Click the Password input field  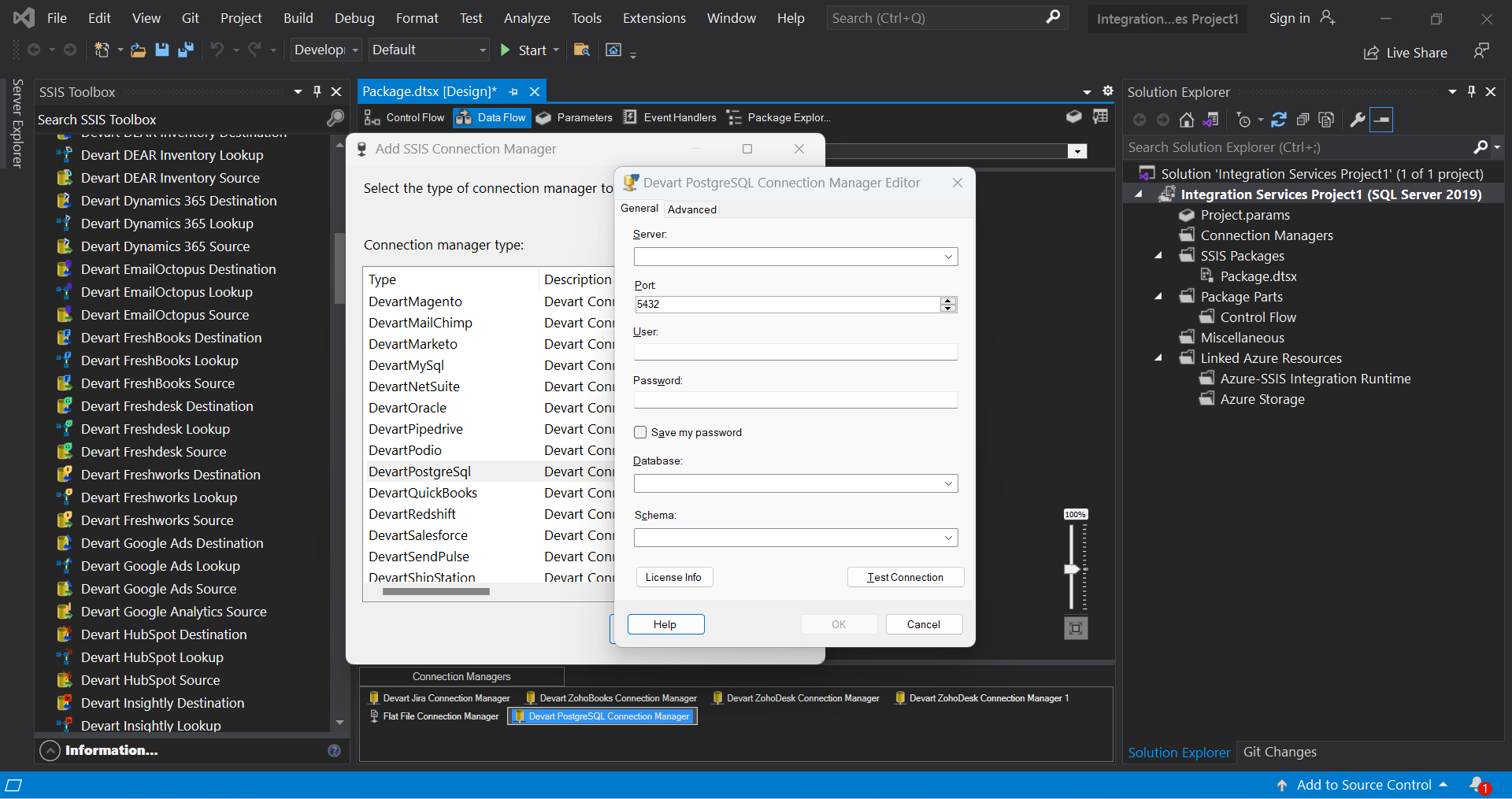pos(795,400)
